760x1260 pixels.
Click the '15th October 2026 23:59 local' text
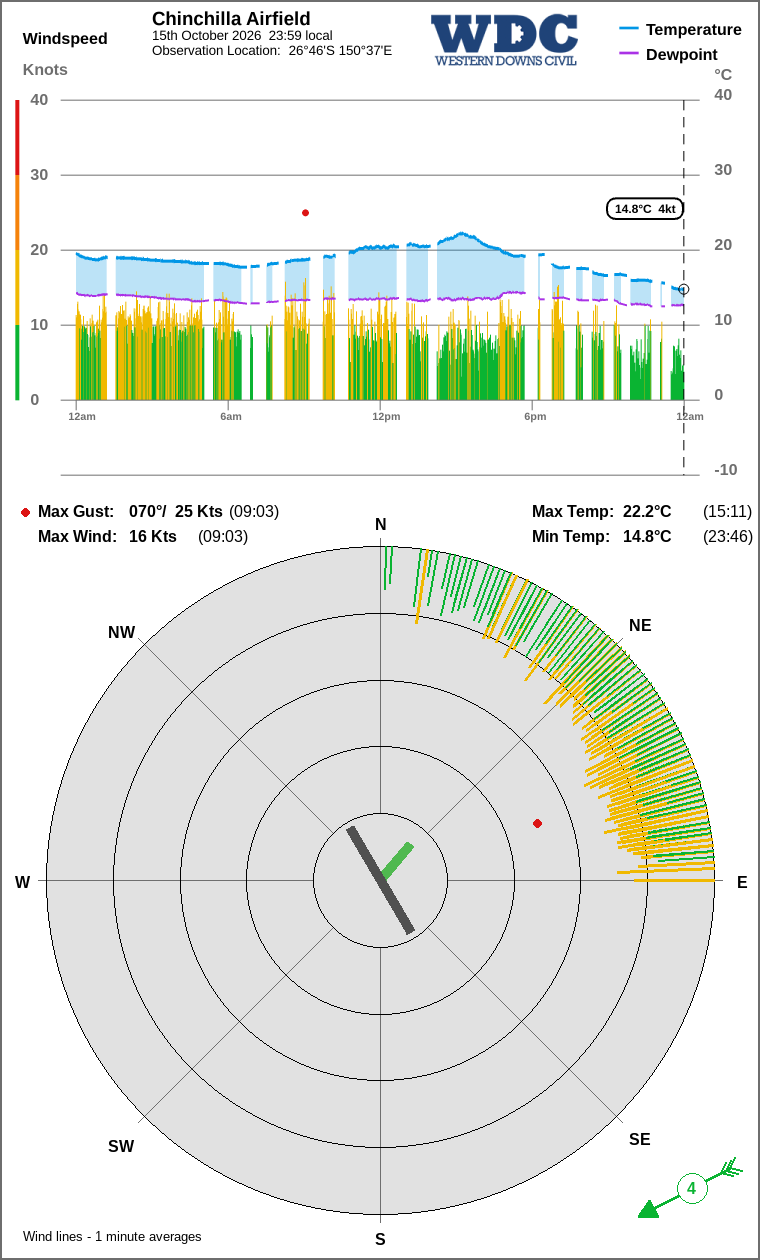click(x=242, y=36)
